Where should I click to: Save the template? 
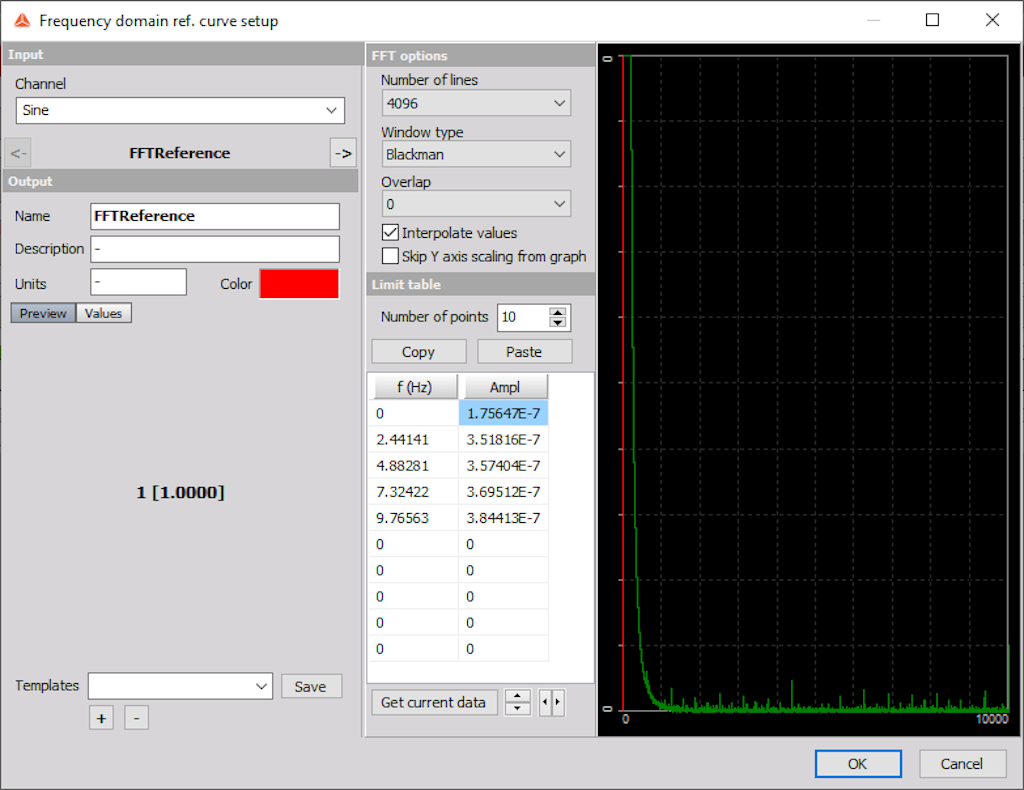[x=311, y=686]
